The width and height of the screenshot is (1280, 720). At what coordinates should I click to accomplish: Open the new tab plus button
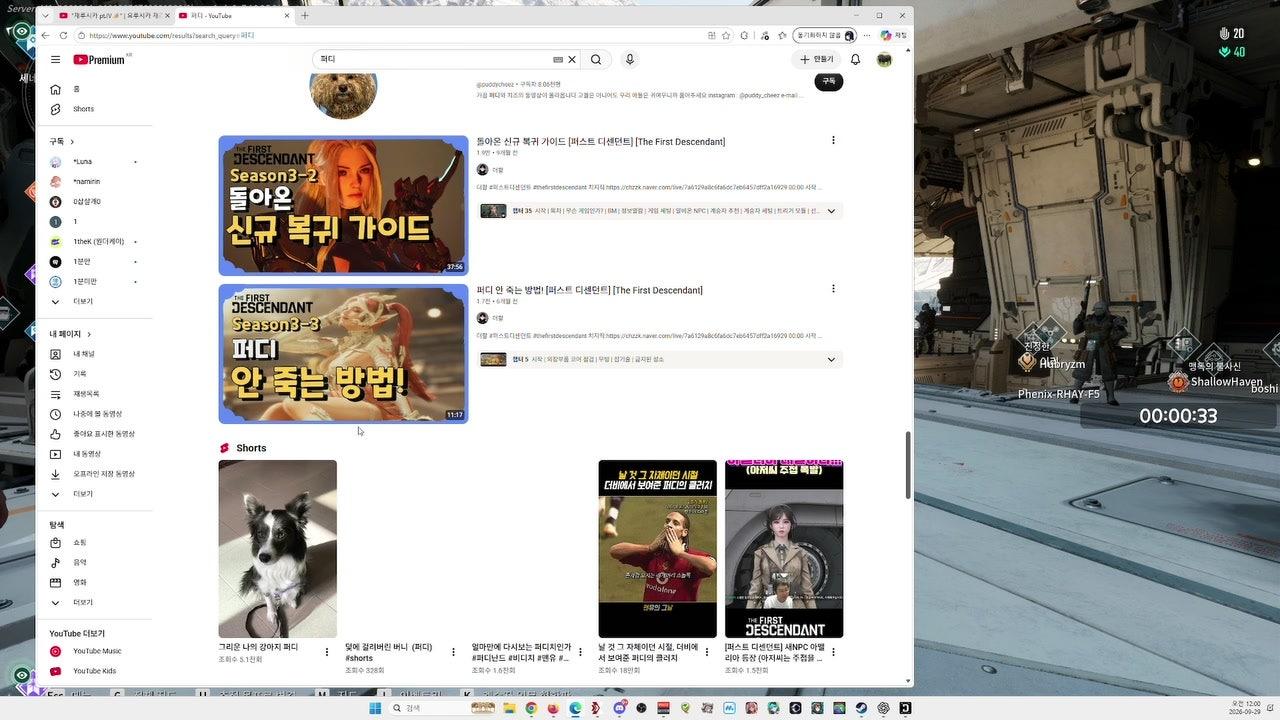pos(305,15)
